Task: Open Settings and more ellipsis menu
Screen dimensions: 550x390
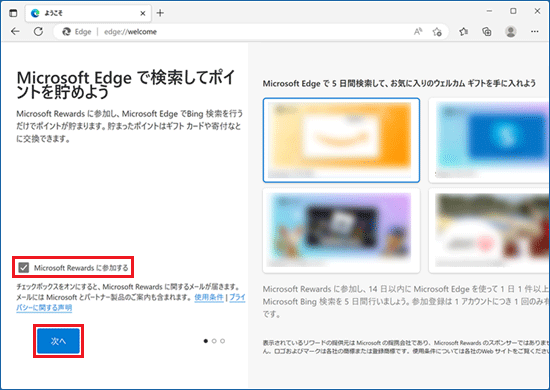Action: pos(535,32)
